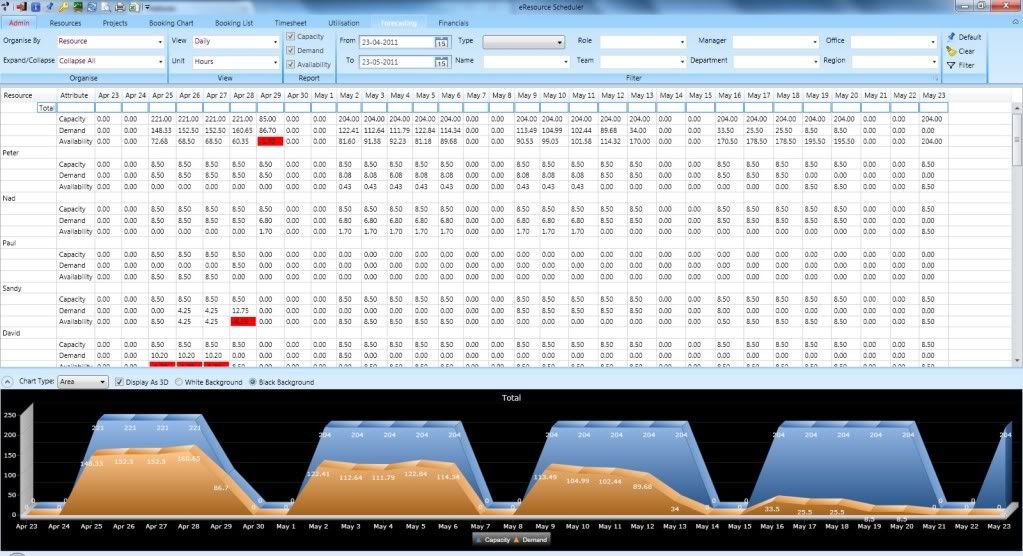Click the refresh arrows icon in toolbar

(x=92, y=7)
